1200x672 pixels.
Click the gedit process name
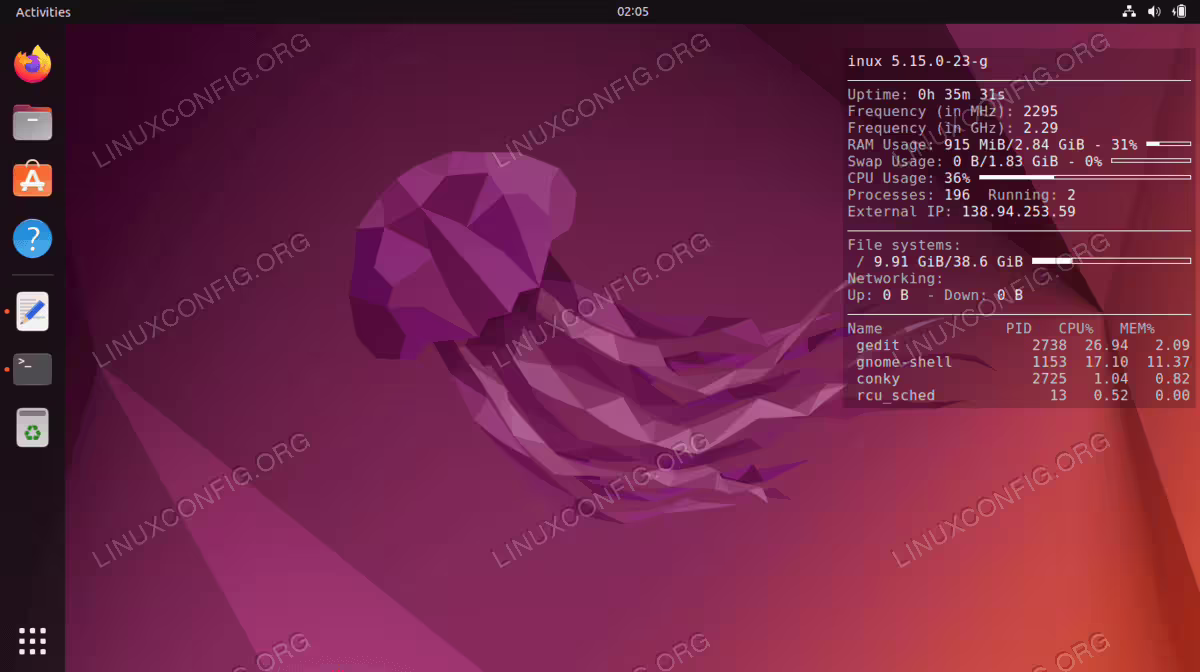pos(877,345)
